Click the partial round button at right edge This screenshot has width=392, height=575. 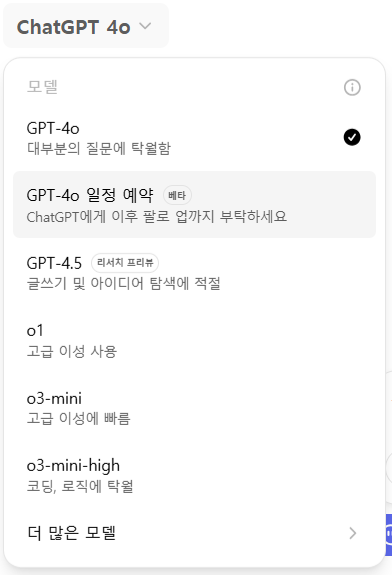389,468
